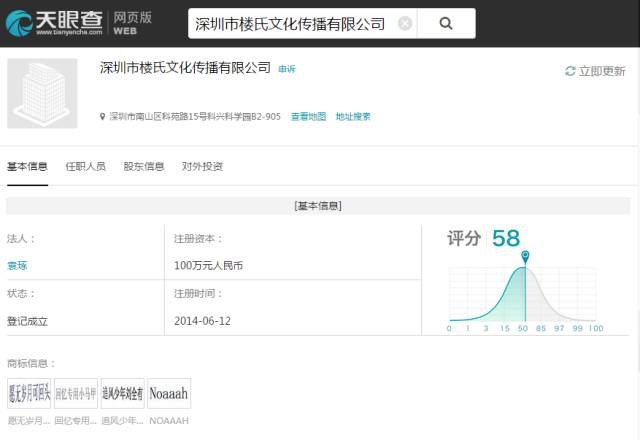The image size is (640, 440).
Task: Click the location pin icon beside address
Action: tap(102, 116)
